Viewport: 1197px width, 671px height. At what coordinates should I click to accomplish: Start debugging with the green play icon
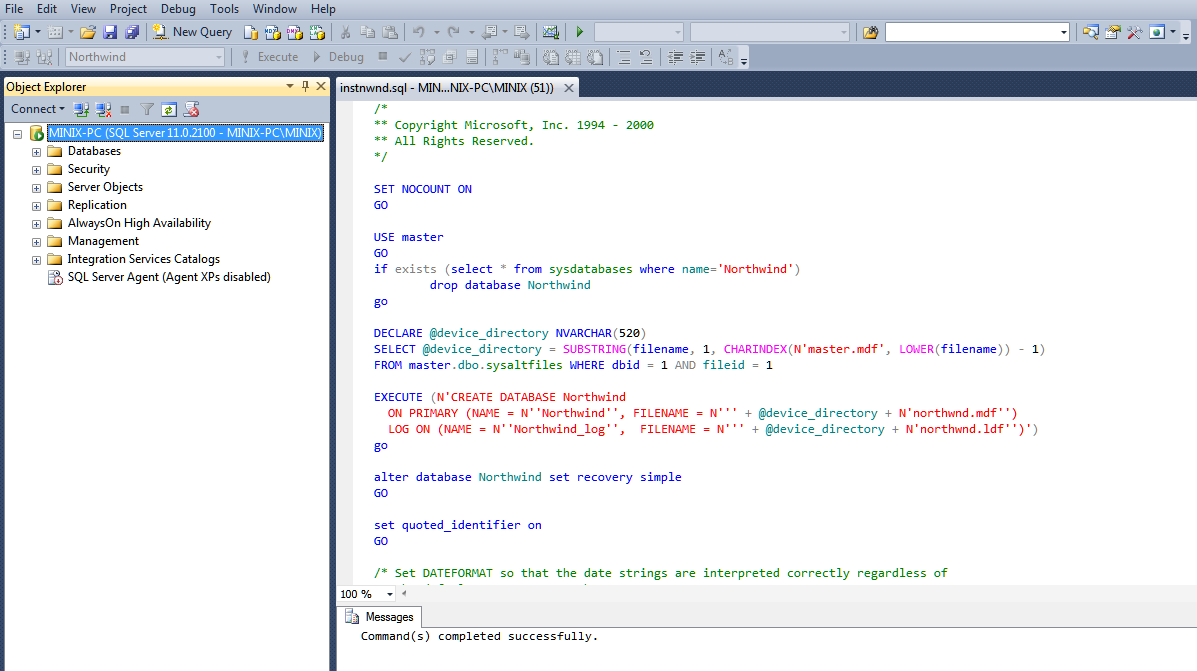(x=579, y=32)
